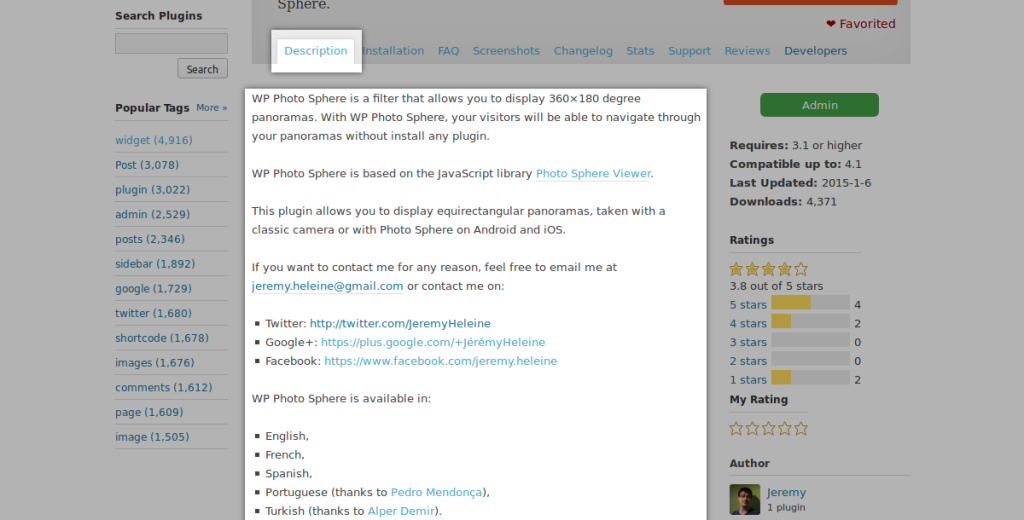The image size is (1024, 520).
Task: View the Screenshots tab
Action: (506, 51)
